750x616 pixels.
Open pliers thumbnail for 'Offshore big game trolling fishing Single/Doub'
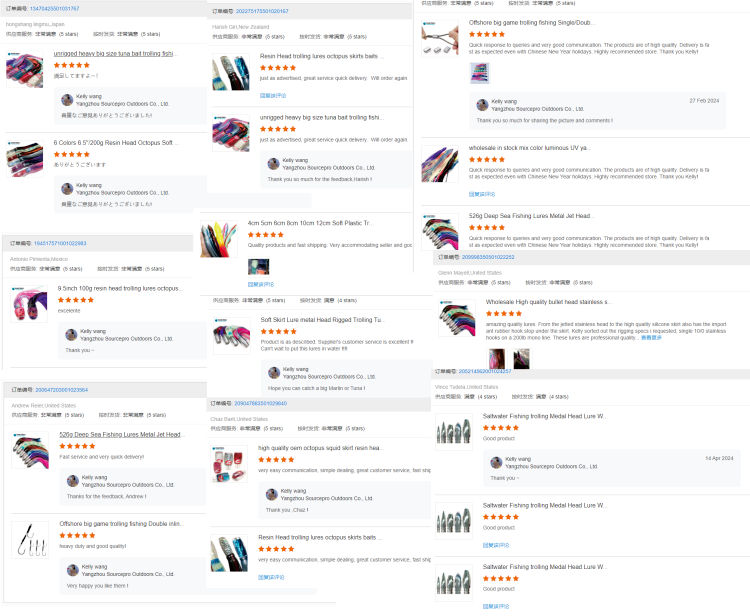(440, 37)
